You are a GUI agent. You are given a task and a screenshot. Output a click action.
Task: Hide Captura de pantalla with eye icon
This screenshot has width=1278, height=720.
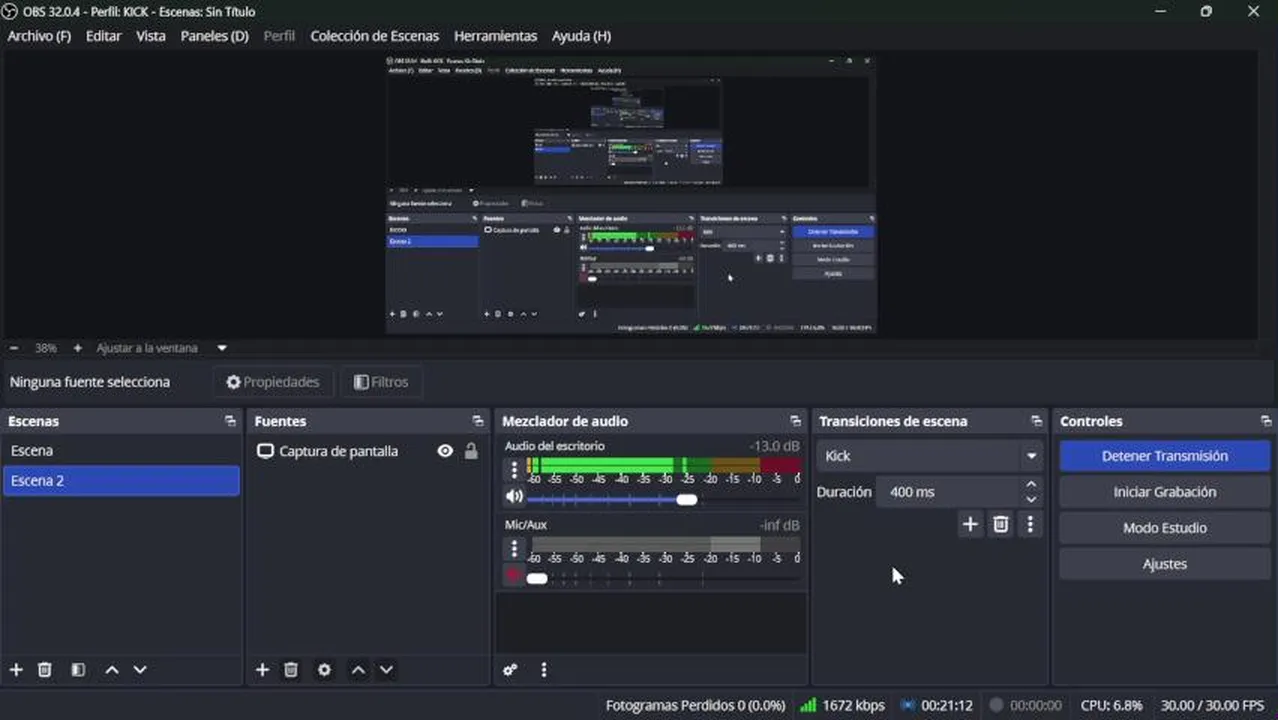pos(445,451)
